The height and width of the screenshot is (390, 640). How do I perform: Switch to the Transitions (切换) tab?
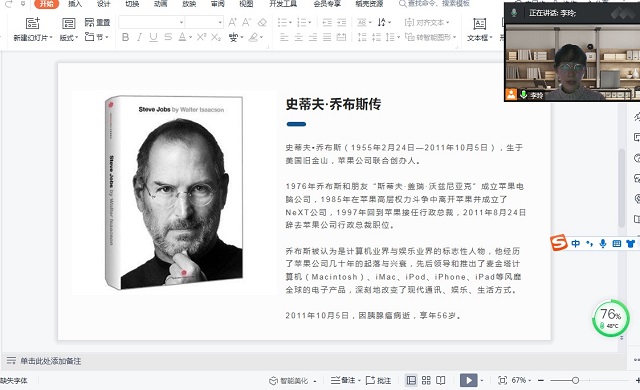coord(132,4)
